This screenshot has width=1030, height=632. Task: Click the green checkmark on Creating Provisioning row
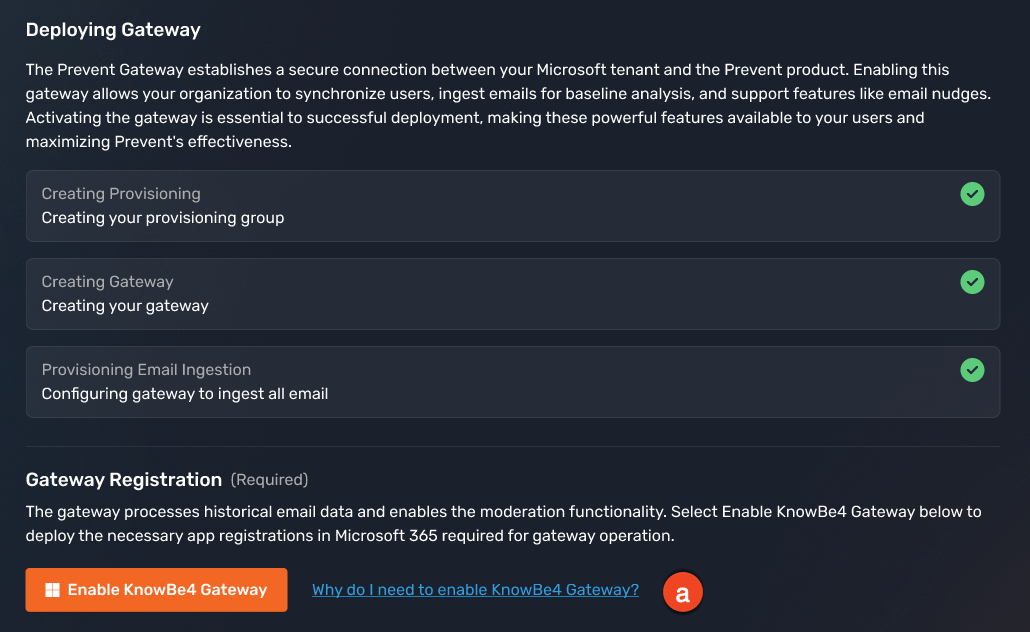coord(972,194)
